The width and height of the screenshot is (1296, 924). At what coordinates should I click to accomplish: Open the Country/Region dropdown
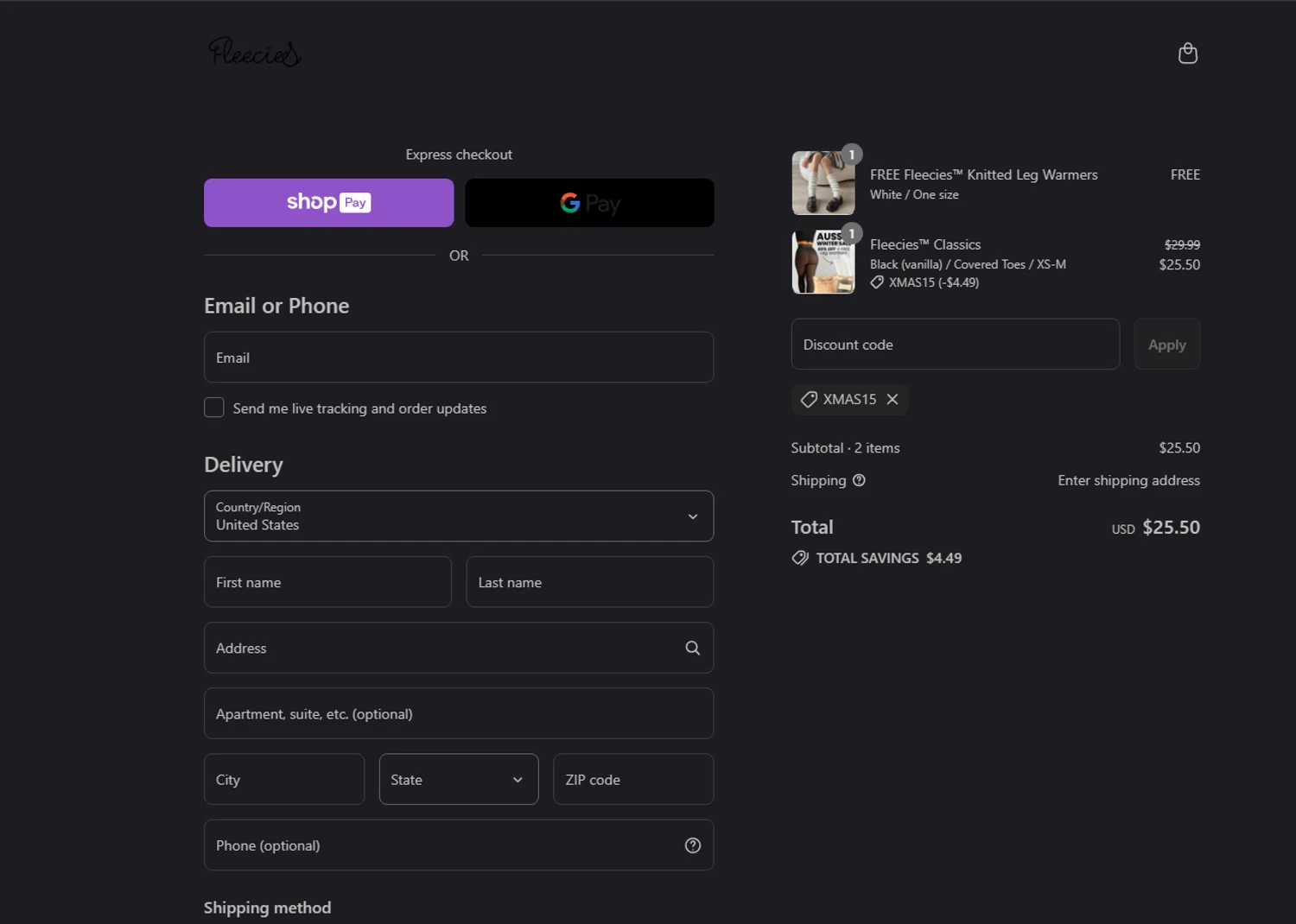(x=459, y=516)
